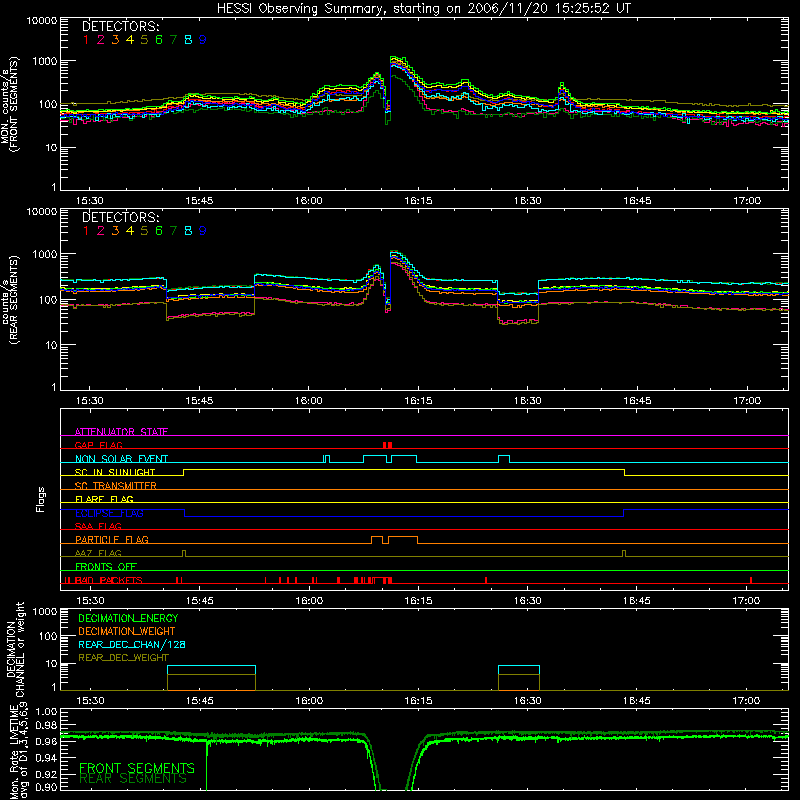Click the olive AAZ_FLAG label

coord(98,553)
